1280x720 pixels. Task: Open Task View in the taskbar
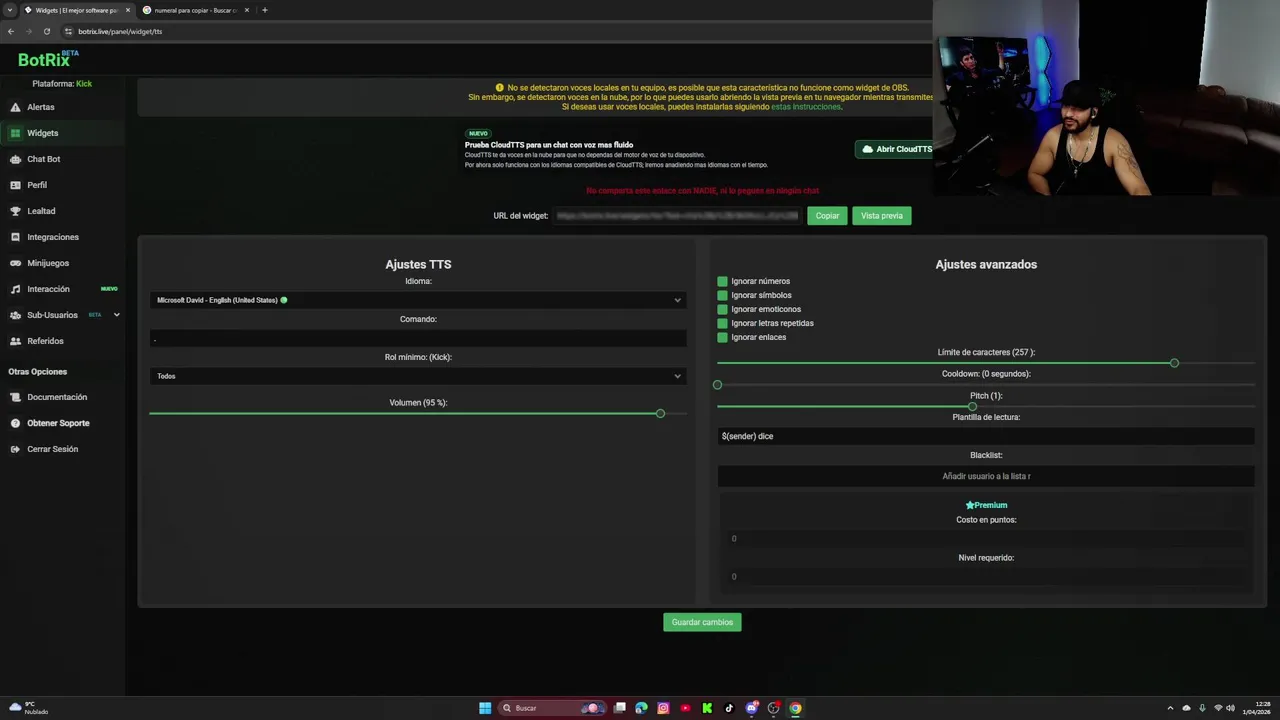[x=620, y=708]
